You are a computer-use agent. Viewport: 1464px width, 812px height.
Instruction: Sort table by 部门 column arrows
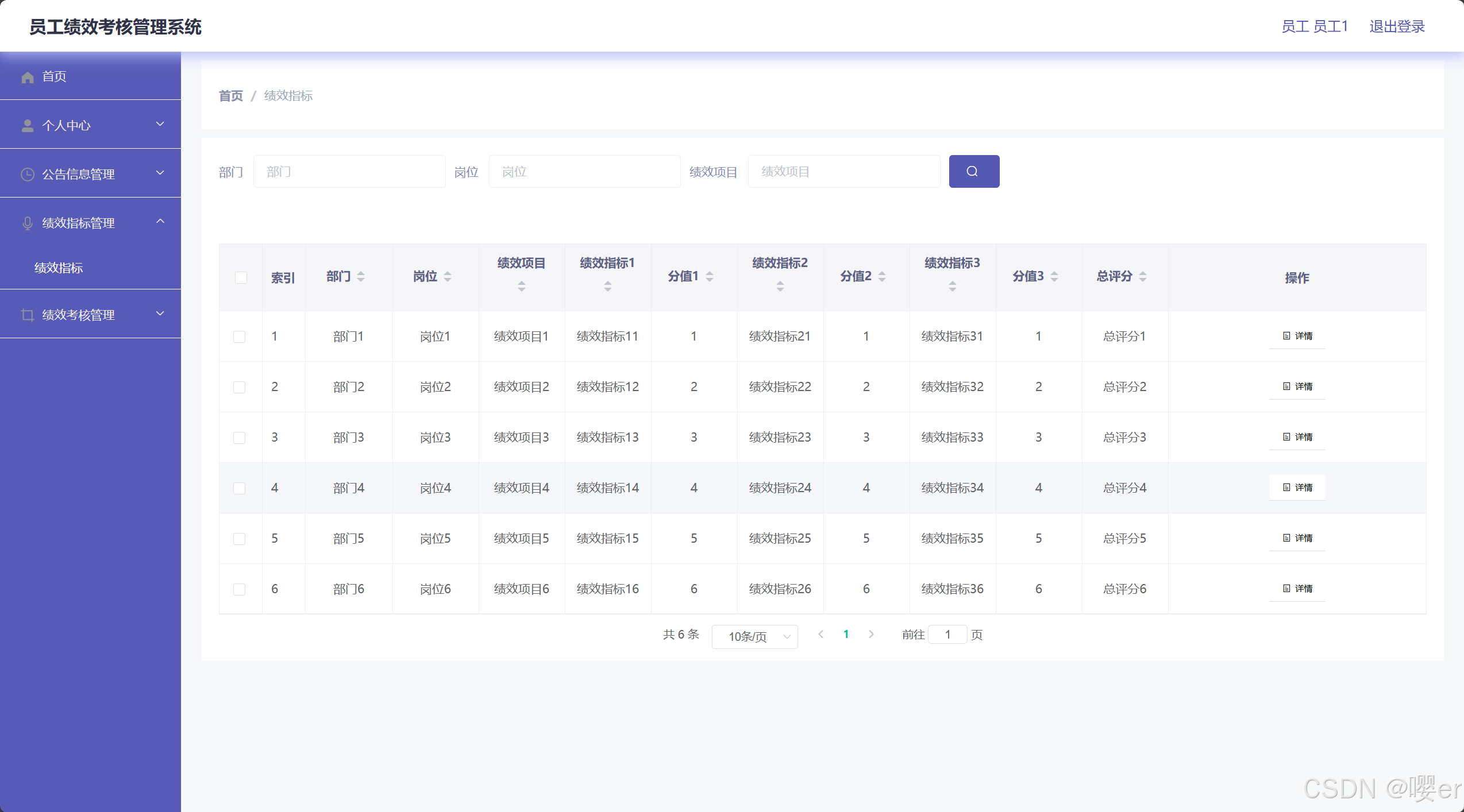[361, 277]
